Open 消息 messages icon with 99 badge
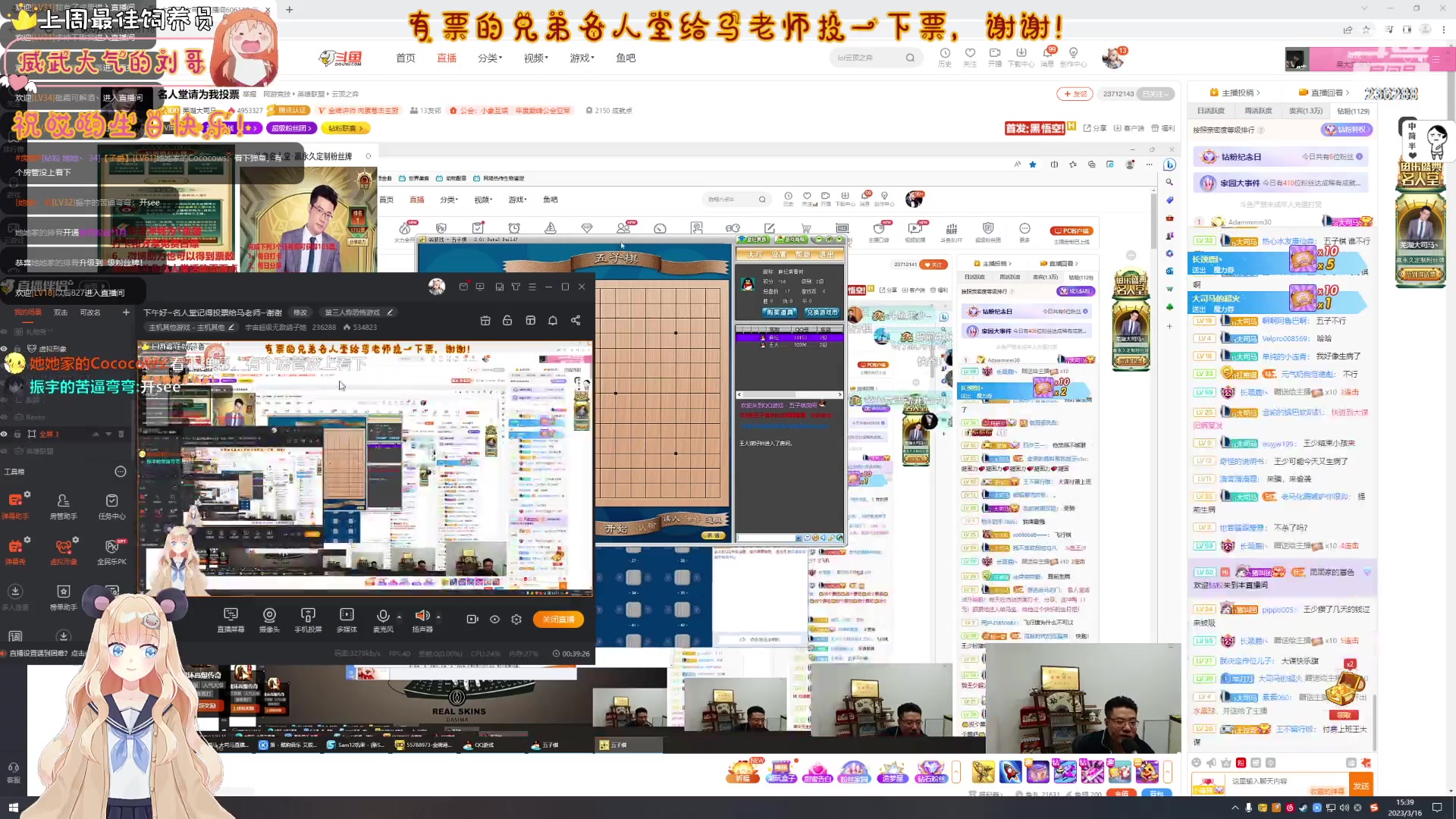Screen dimensions: 1456x819 coord(1047,57)
